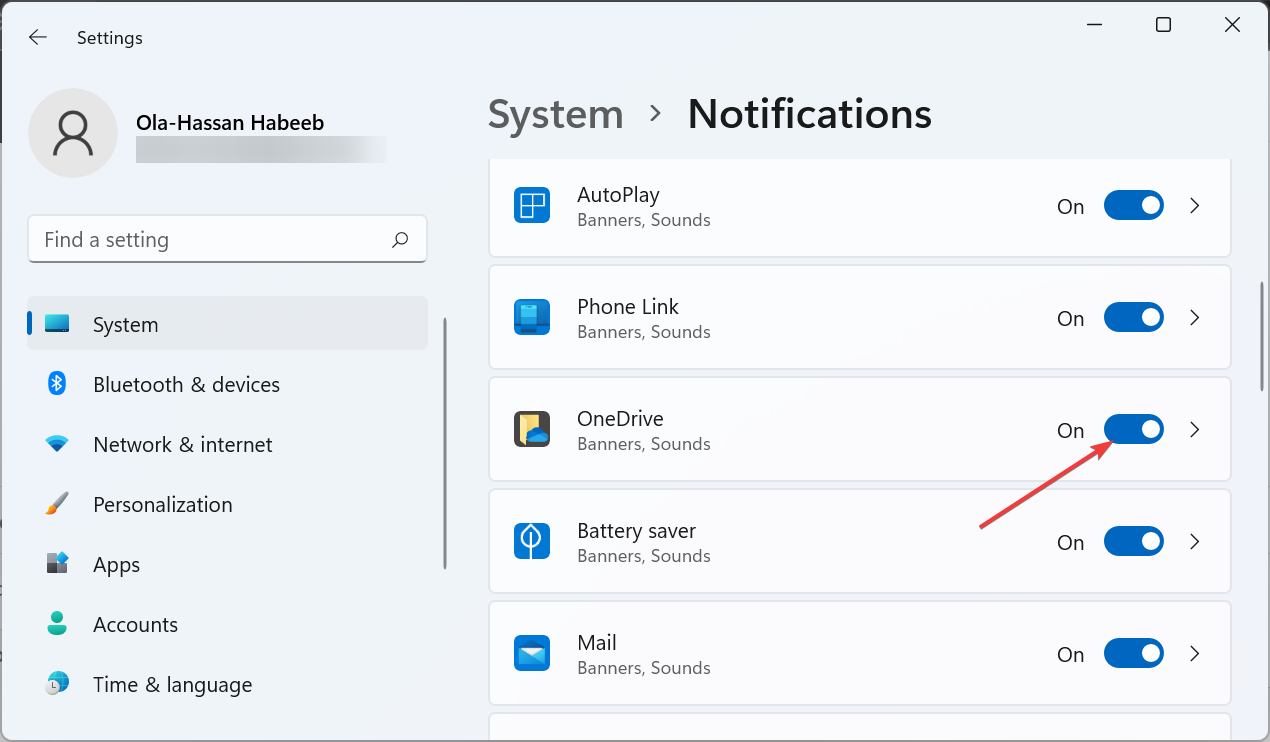Click Banners, Sounds text under OneDrive
The image size is (1270, 742).
tap(644, 444)
